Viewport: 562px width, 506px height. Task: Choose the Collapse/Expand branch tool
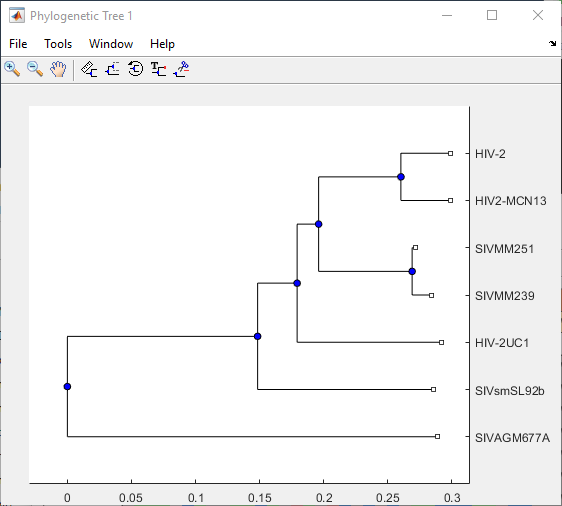[x=112, y=69]
